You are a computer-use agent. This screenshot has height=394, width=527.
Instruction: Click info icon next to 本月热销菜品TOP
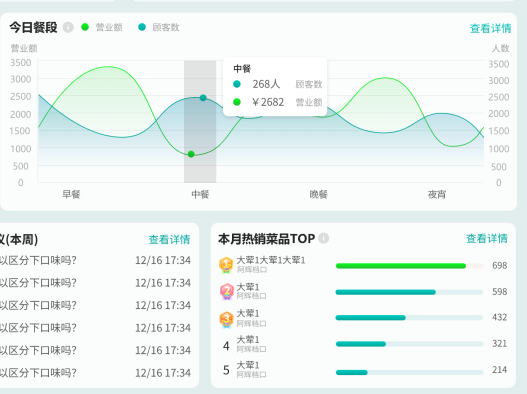click(x=324, y=238)
